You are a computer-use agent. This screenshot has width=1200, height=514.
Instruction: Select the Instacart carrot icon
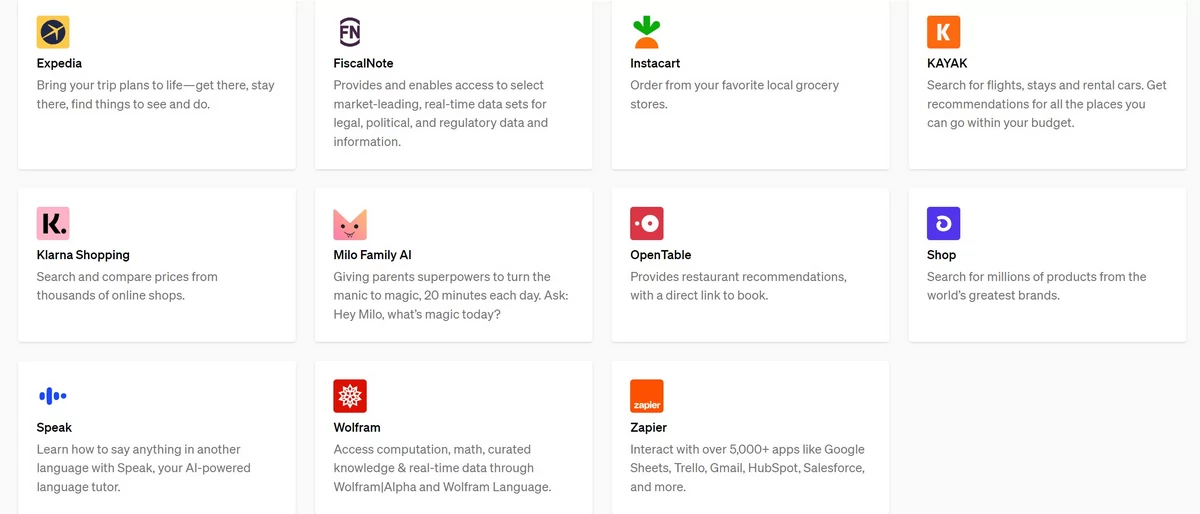tap(647, 32)
